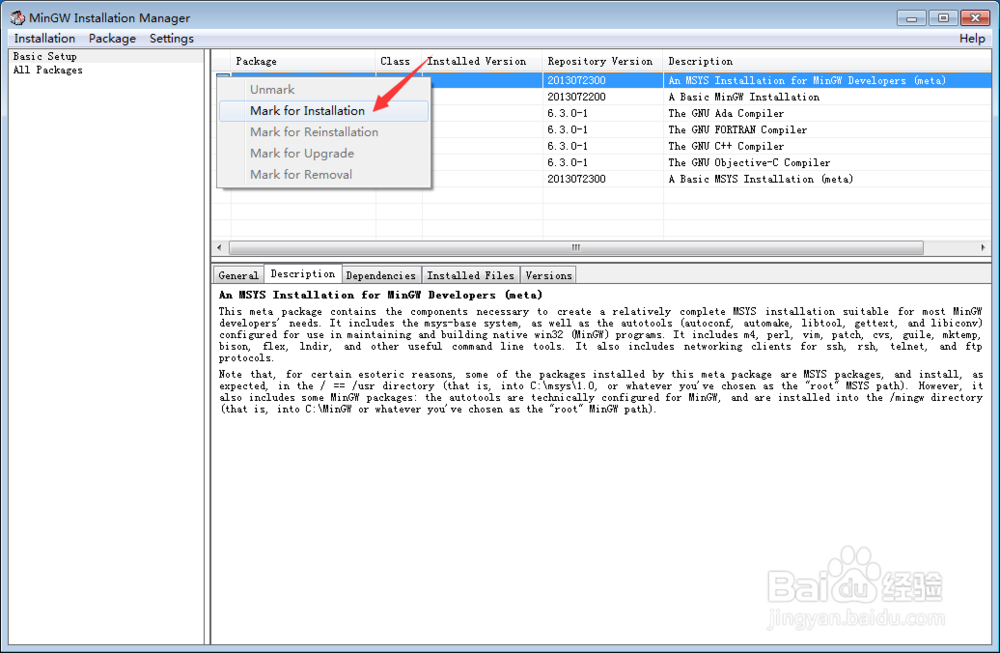The width and height of the screenshot is (1000, 653).
Task: Select All Packages in left pane
Action: (x=48, y=70)
